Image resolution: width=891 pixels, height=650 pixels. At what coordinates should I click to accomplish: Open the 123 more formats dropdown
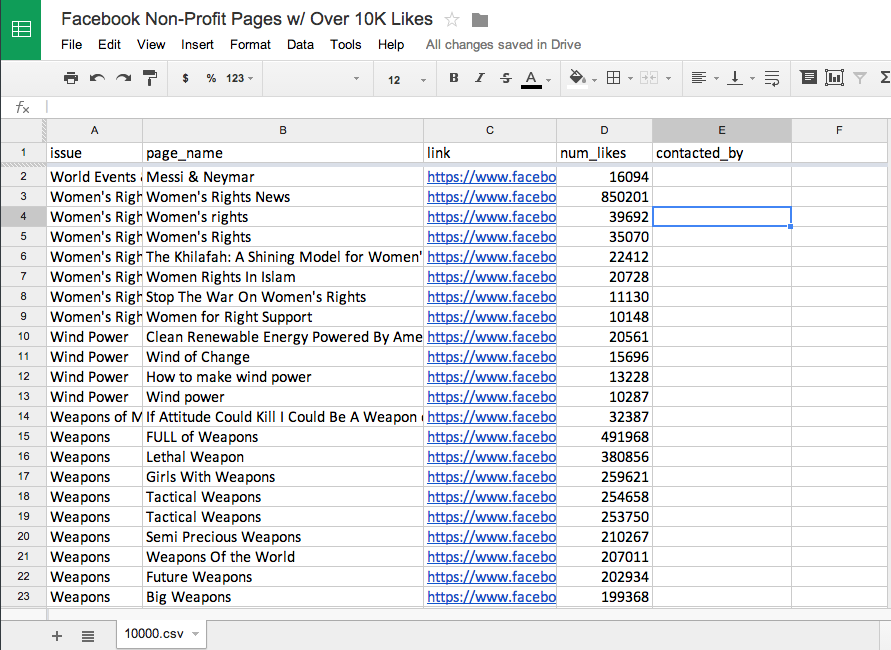point(239,78)
